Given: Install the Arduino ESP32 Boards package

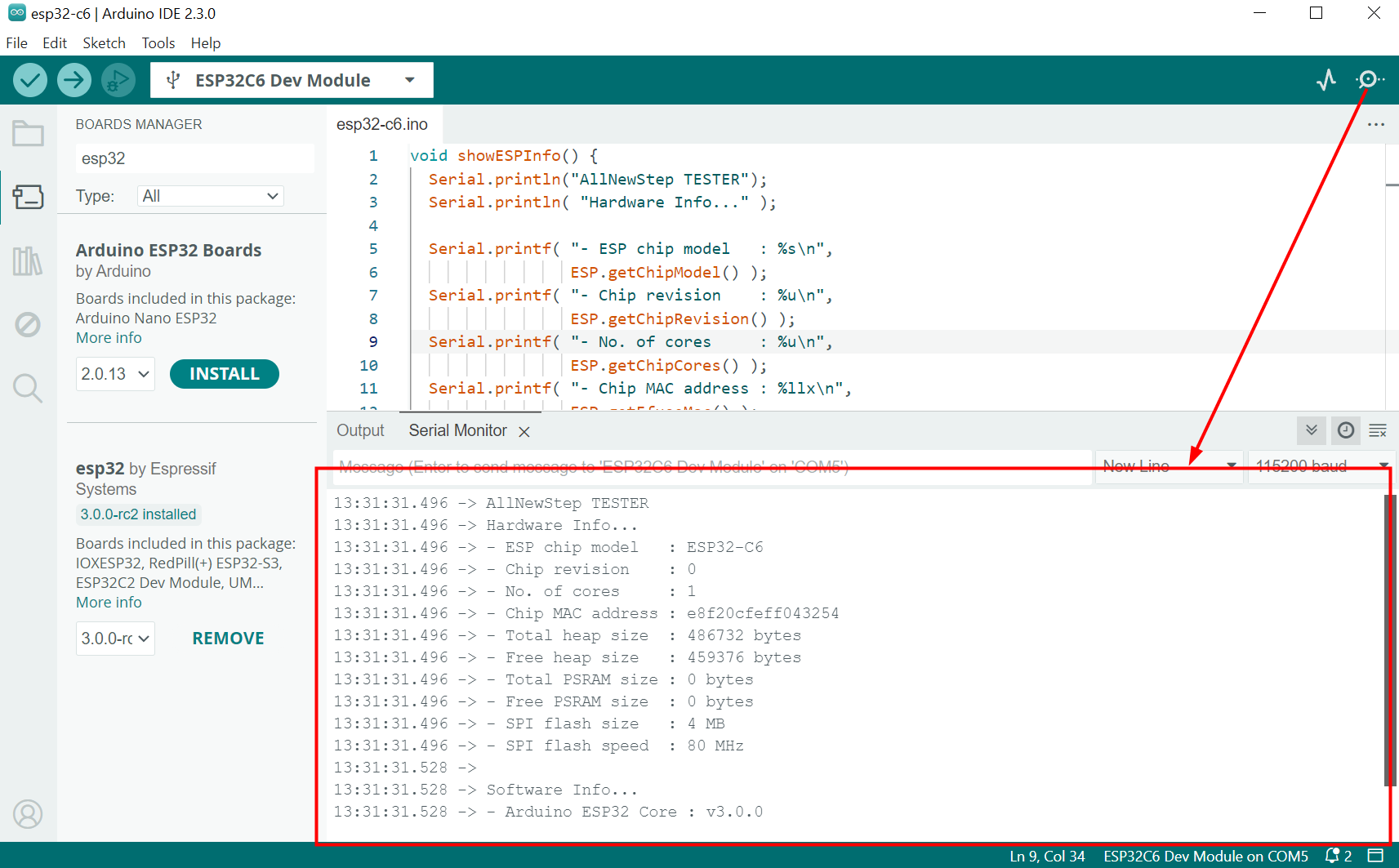Looking at the screenshot, I should [x=225, y=374].
